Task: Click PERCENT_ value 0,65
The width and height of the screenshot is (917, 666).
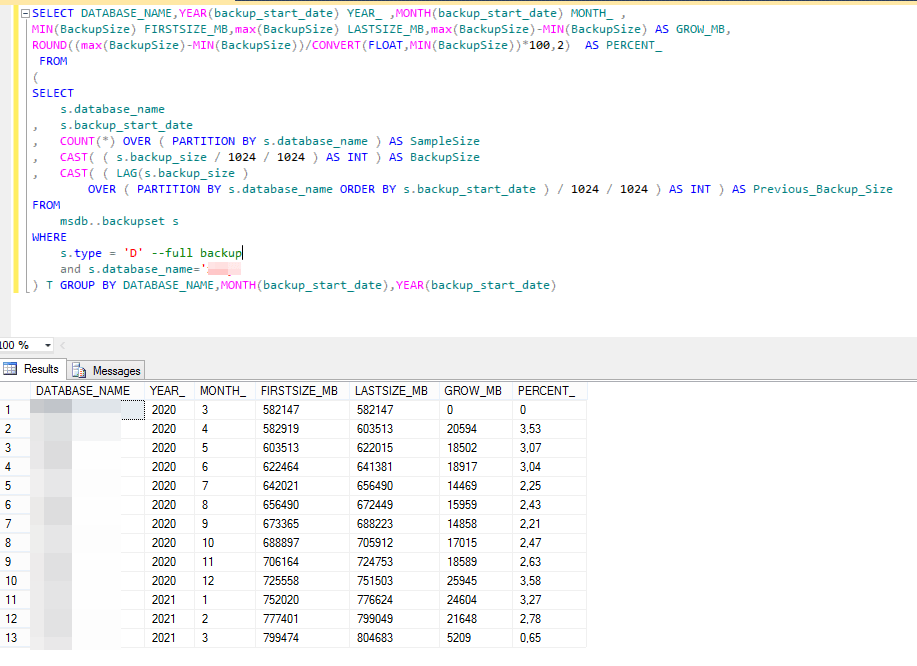Action: tap(549, 638)
